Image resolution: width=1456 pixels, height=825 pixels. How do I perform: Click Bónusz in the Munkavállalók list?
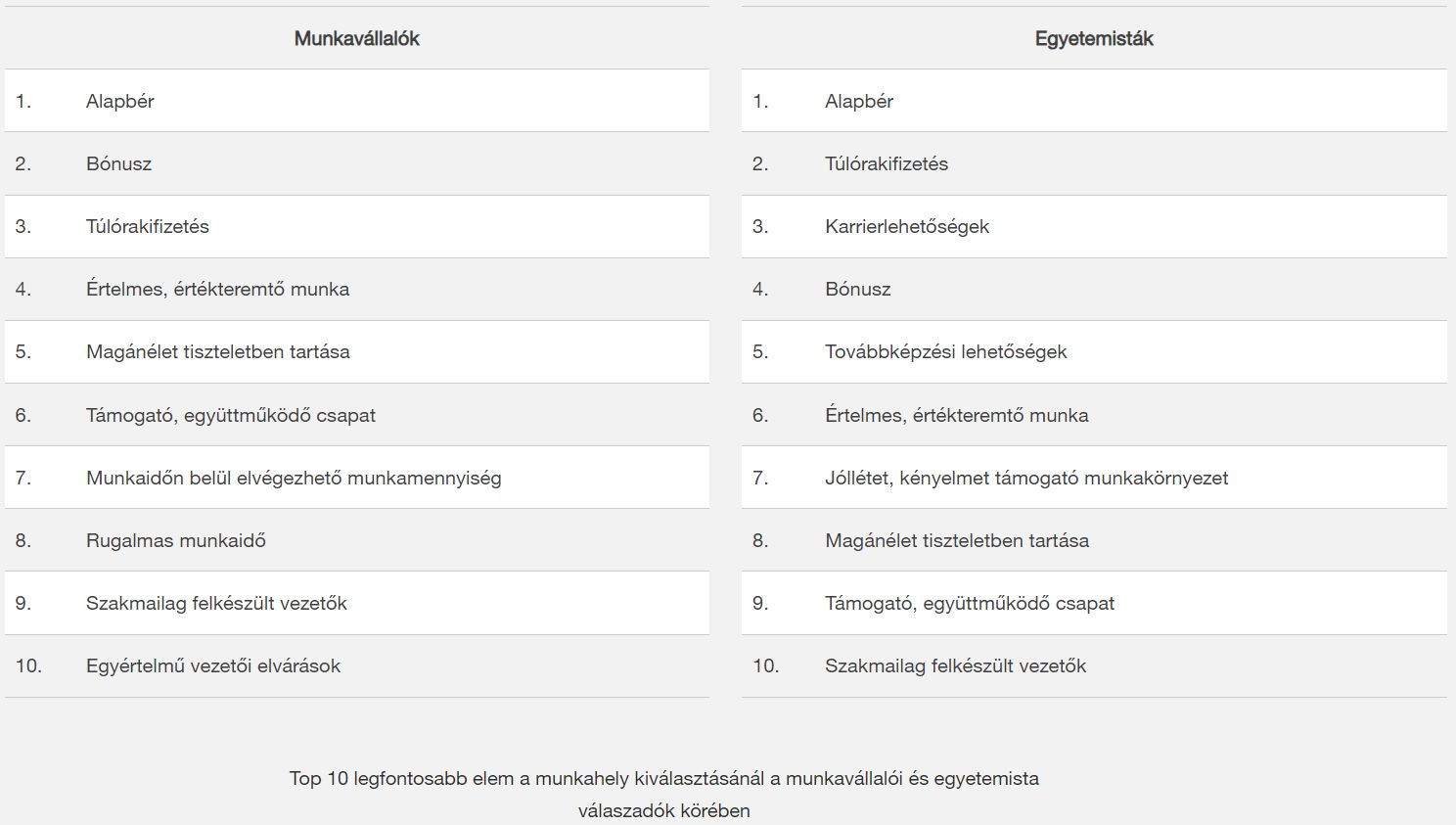[x=118, y=163]
